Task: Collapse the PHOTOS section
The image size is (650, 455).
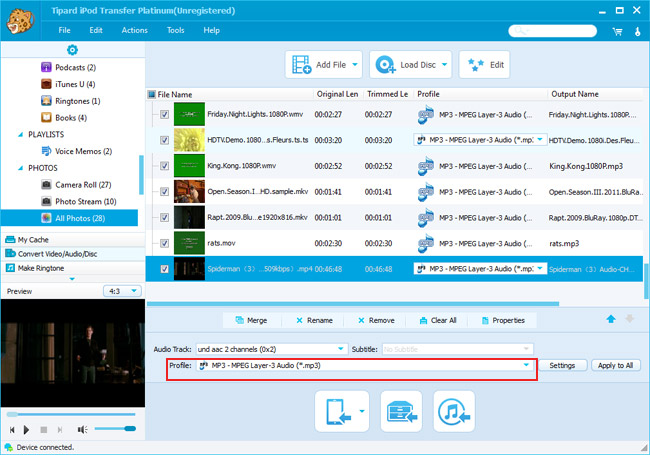Action: (x=20, y=168)
